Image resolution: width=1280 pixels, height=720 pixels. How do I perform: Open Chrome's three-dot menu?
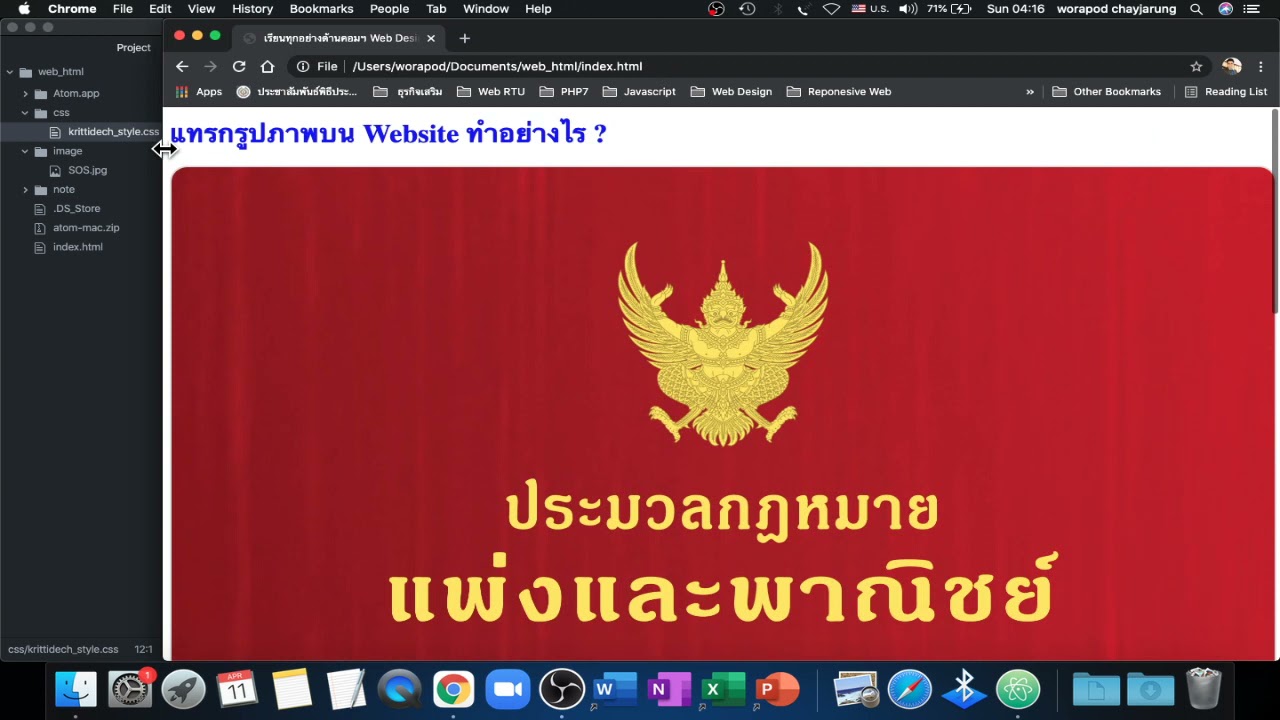pos(1261,66)
